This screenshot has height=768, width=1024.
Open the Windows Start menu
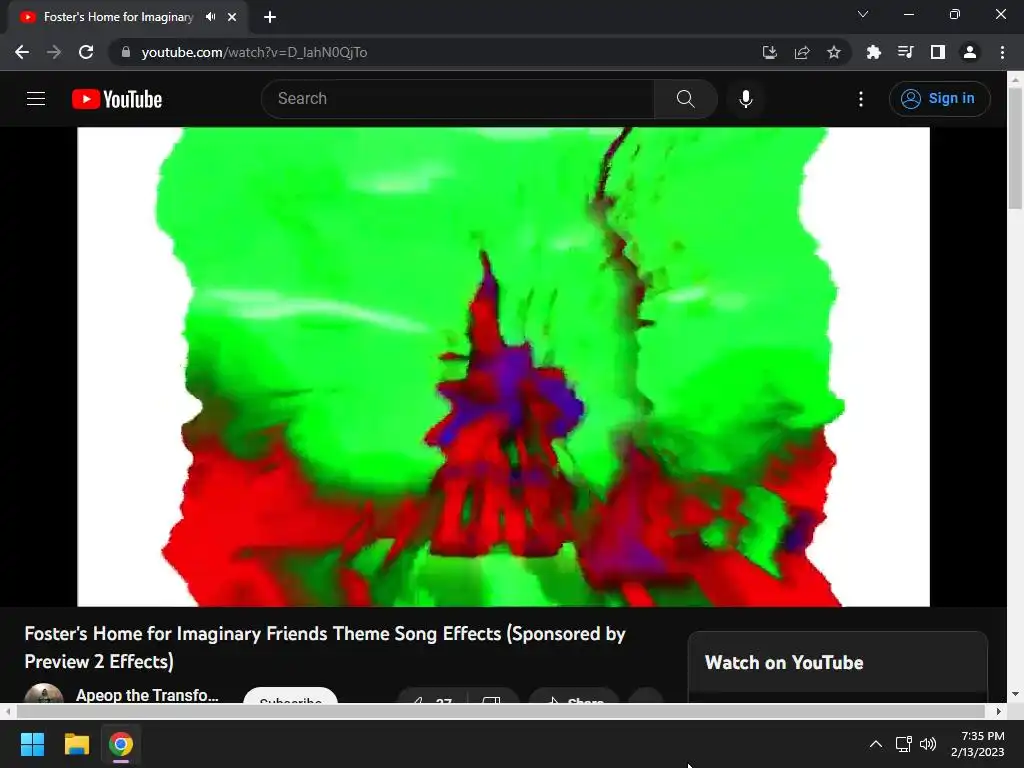point(32,744)
